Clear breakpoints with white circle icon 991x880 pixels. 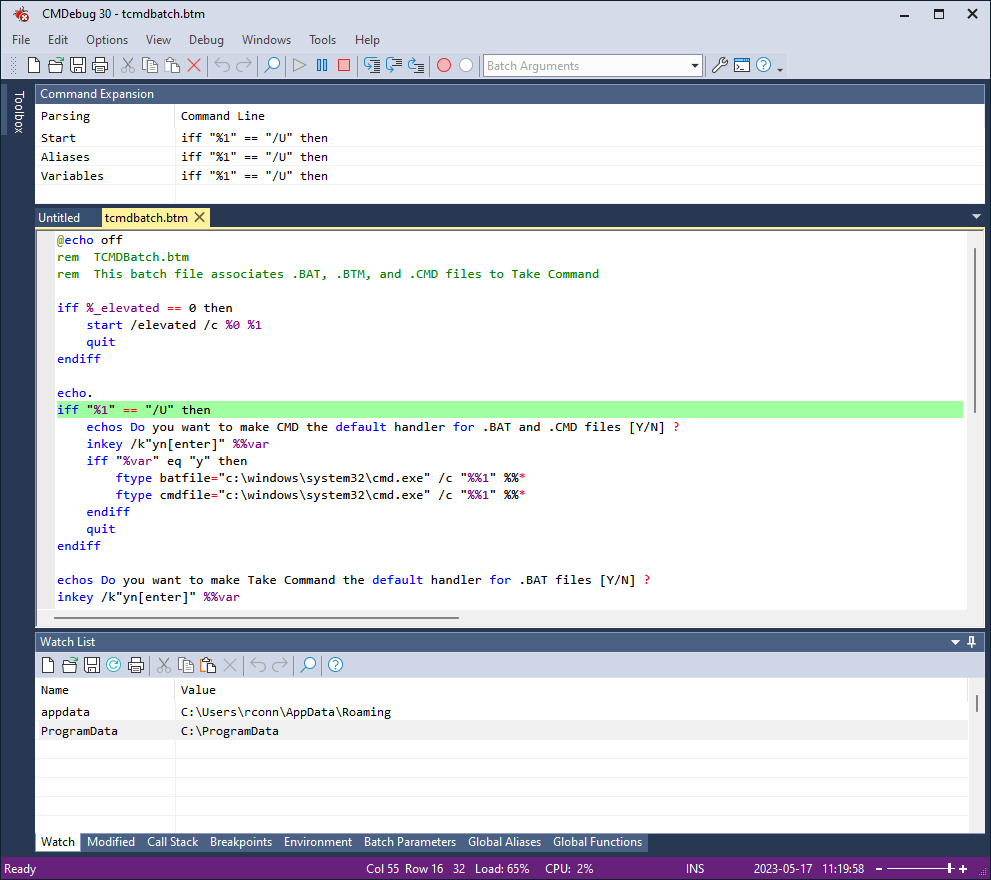click(x=466, y=65)
